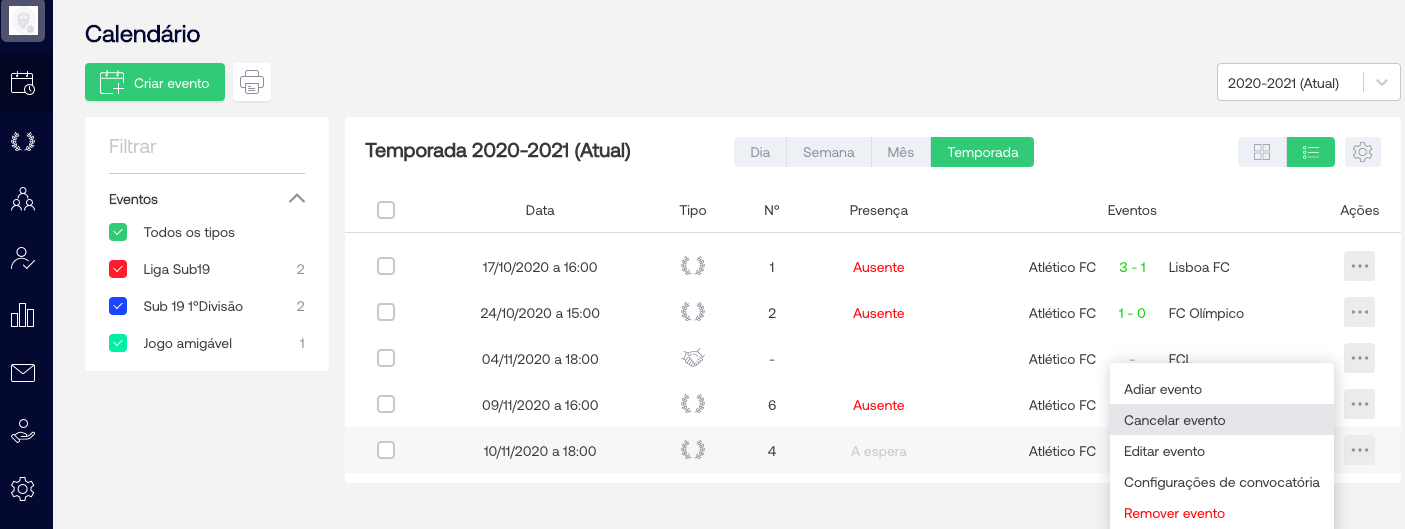The width and height of the screenshot is (1405, 529).
Task: Open the bar chart statistics sidebar icon
Action: coord(22,315)
